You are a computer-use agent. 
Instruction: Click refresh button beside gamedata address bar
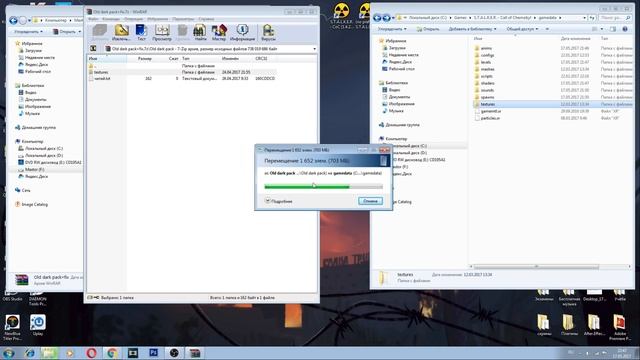[592, 18]
